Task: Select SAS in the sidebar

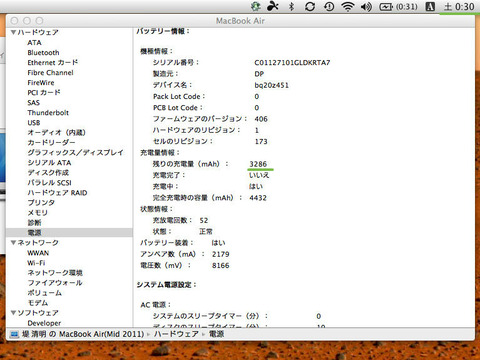Action: (x=34, y=103)
